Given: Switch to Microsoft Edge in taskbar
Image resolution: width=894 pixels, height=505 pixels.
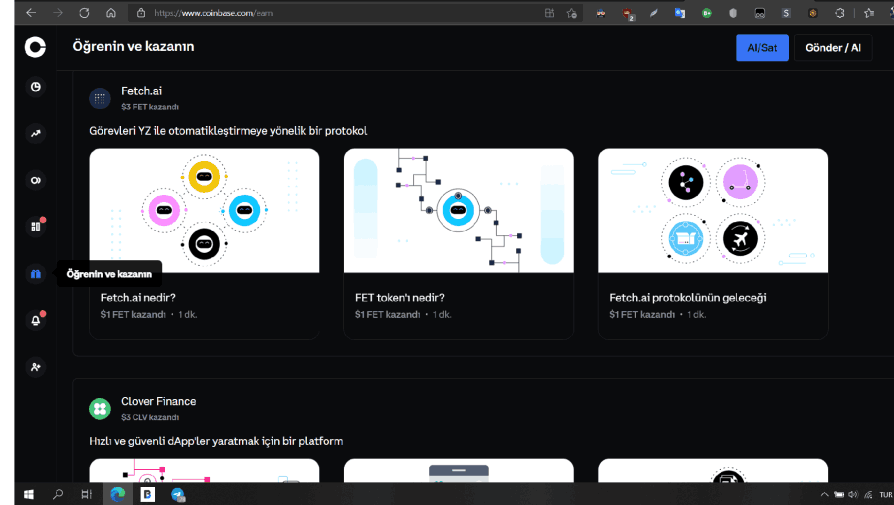Looking at the screenshot, I should pos(117,494).
